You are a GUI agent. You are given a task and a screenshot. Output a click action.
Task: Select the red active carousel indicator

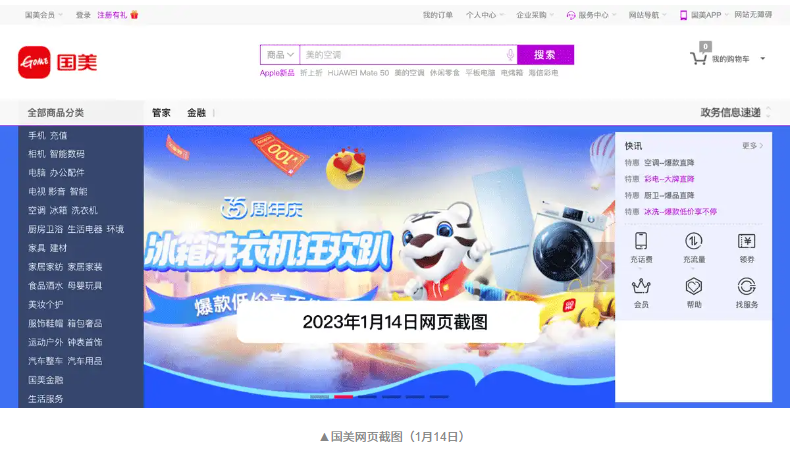click(x=343, y=397)
